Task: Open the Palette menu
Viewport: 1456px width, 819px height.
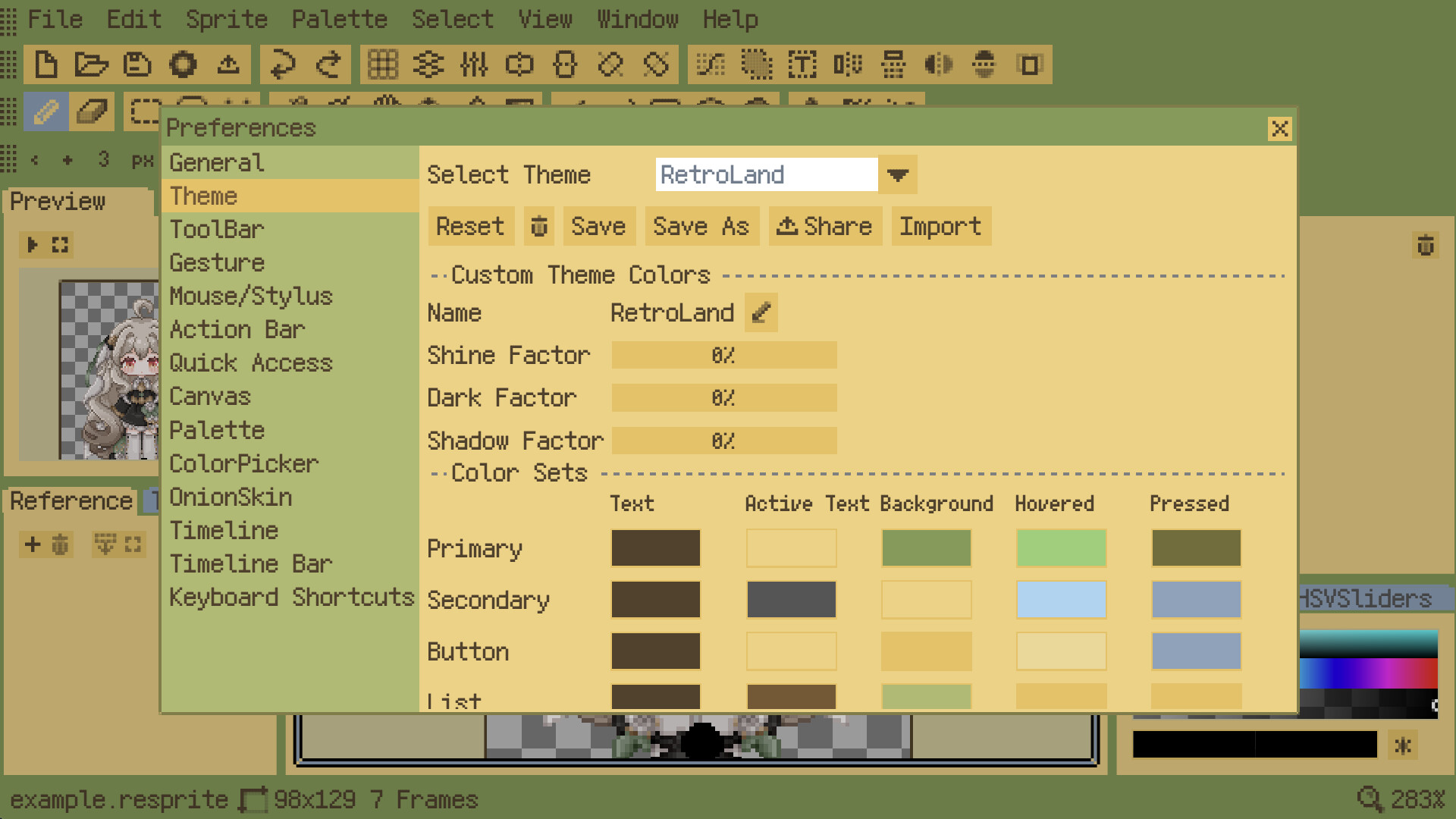Action: click(x=339, y=19)
